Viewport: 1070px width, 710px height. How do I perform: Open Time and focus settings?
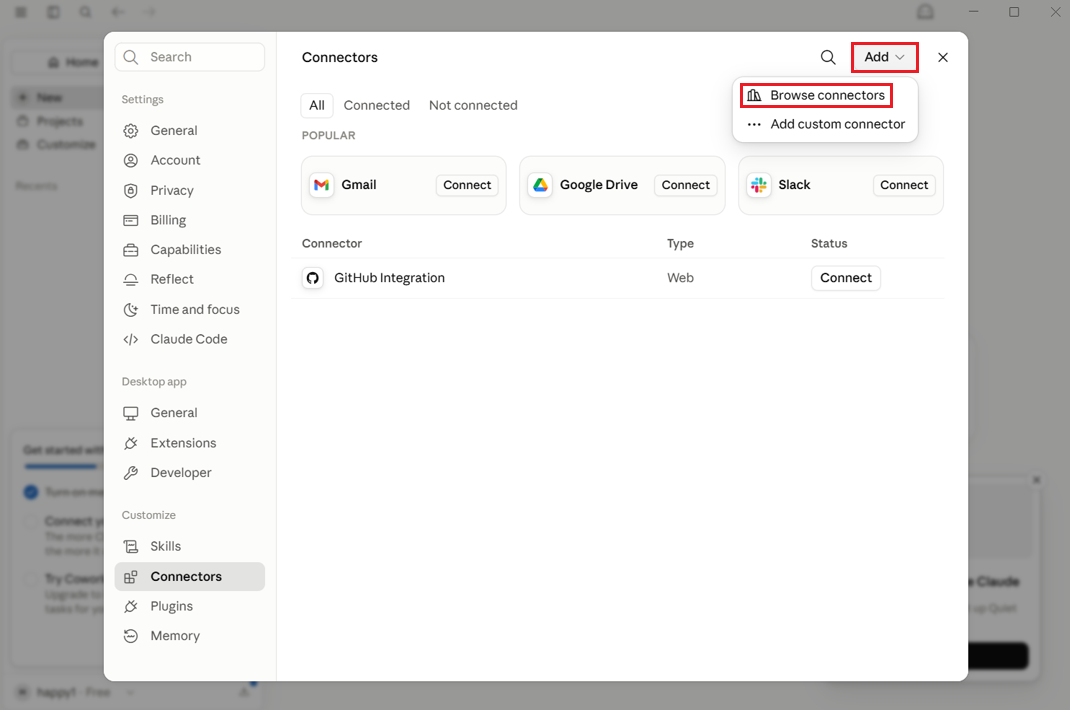[x=190, y=309]
